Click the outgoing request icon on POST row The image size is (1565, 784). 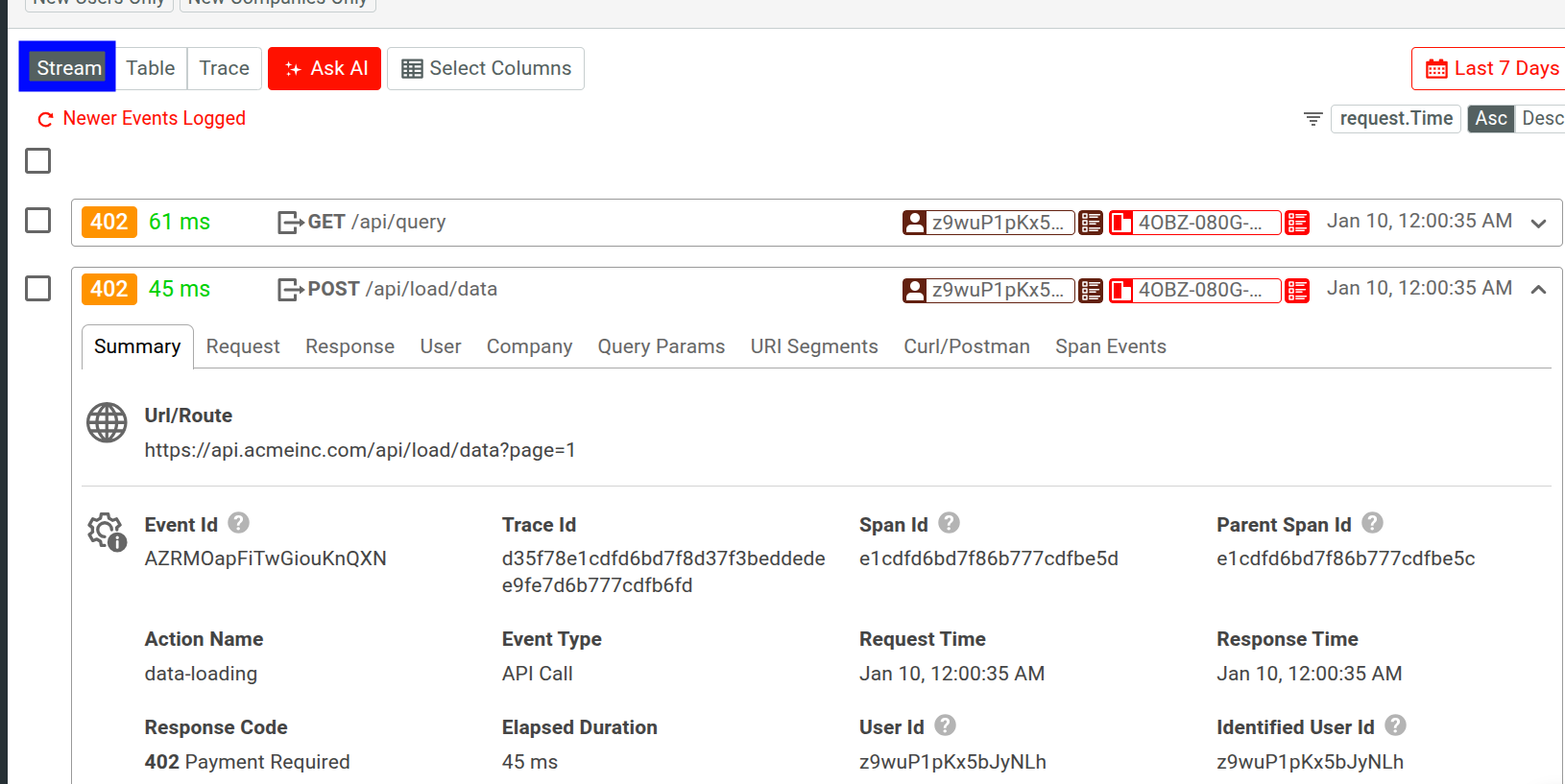coord(290,290)
